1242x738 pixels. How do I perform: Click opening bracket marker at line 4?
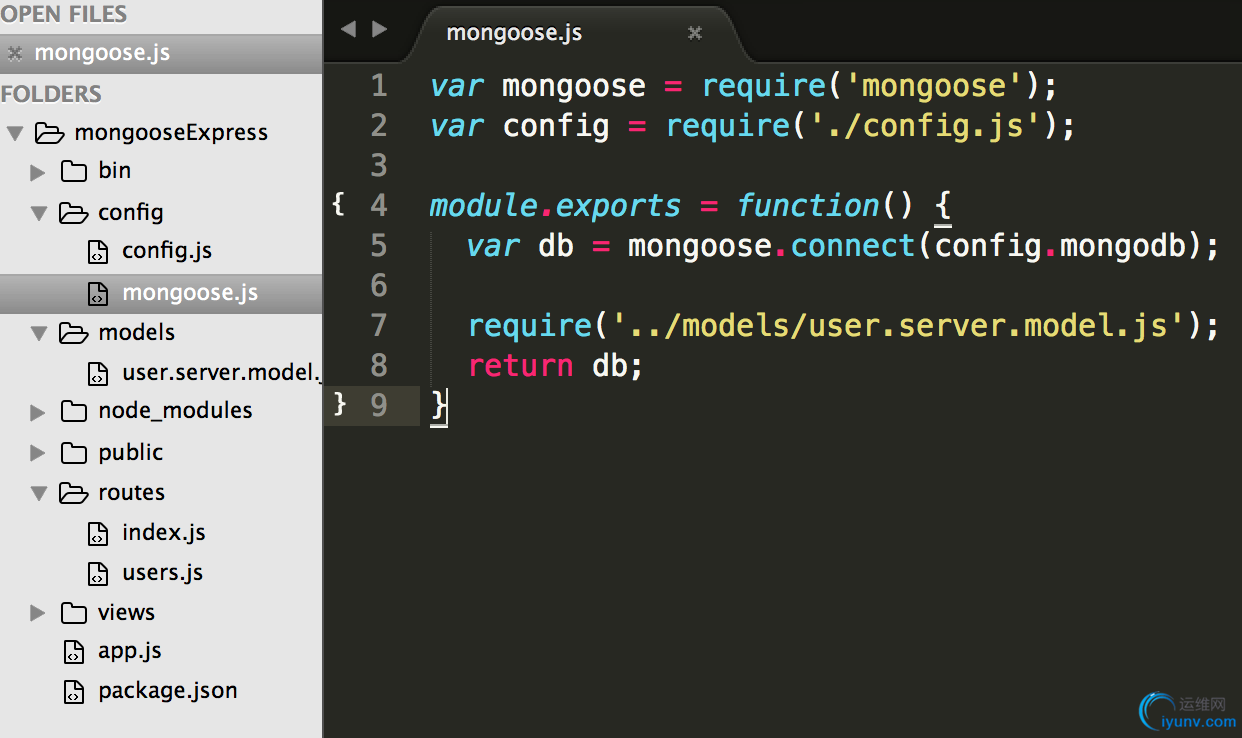(338, 205)
